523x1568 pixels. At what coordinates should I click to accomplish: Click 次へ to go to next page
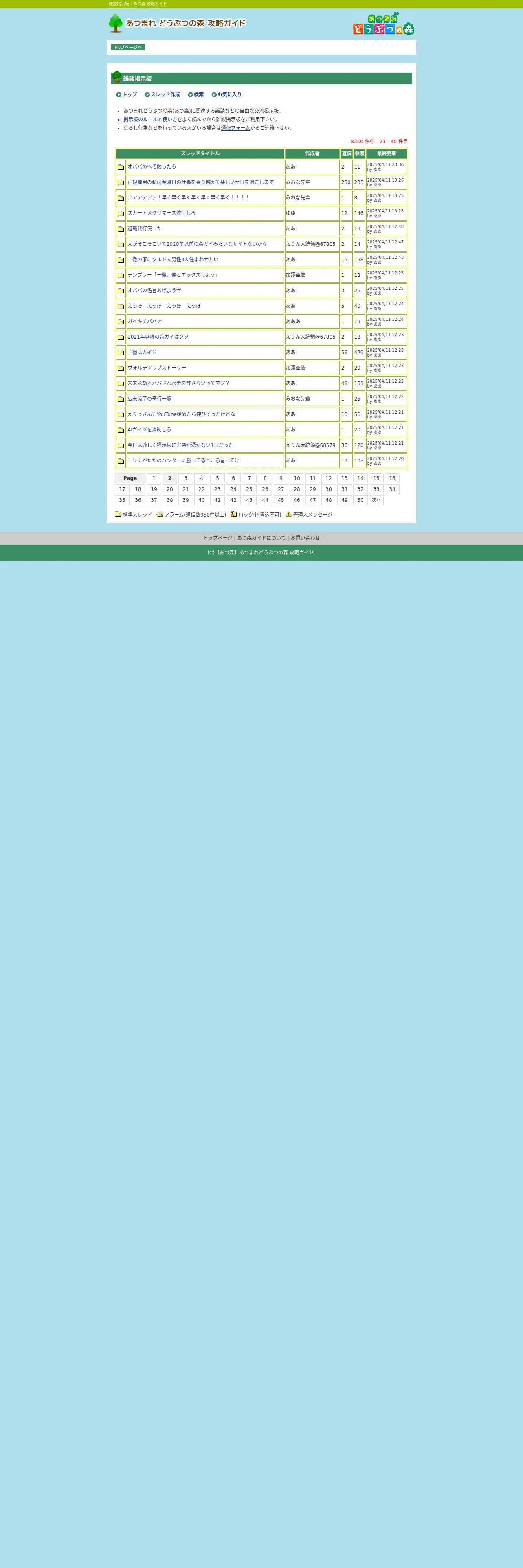376,500
